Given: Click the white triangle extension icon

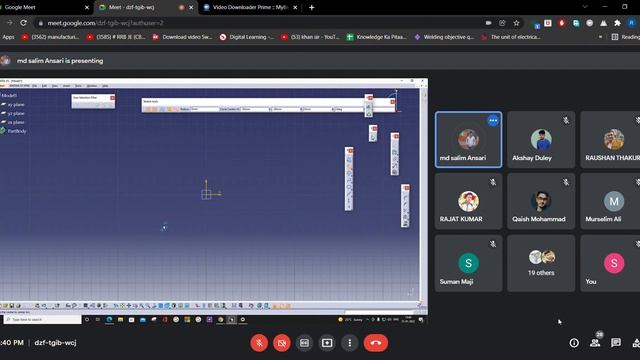Looking at the screenshot, I should 603,23.
